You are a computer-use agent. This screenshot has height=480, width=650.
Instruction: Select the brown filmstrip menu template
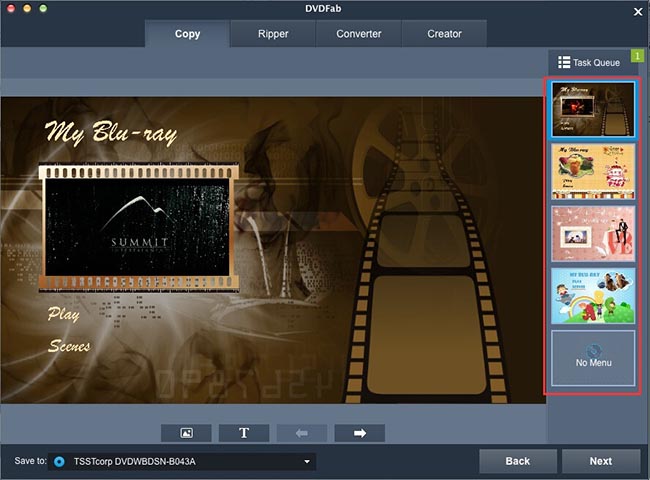coord(593,109)
